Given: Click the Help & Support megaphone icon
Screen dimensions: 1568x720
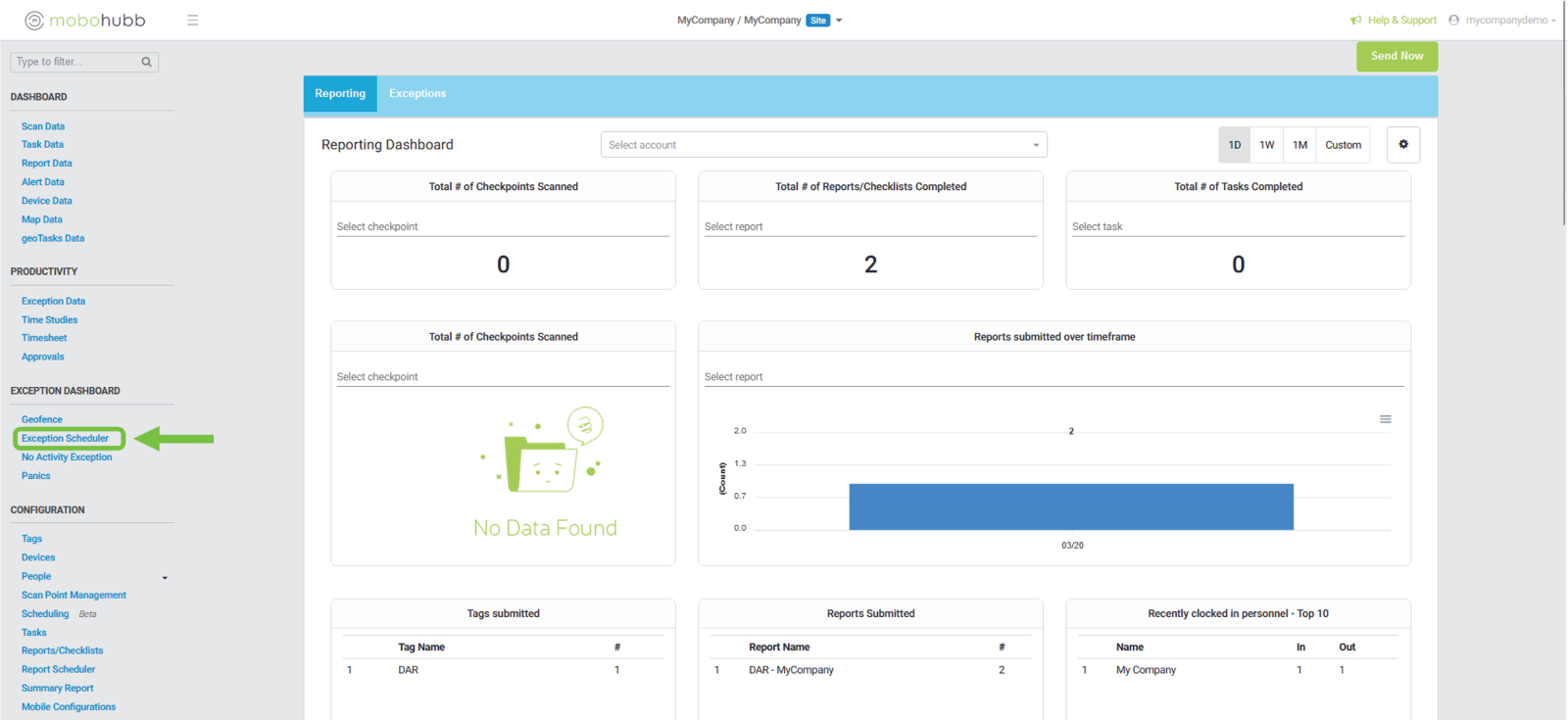Looking at the screenshot, I should (1356, 21).
